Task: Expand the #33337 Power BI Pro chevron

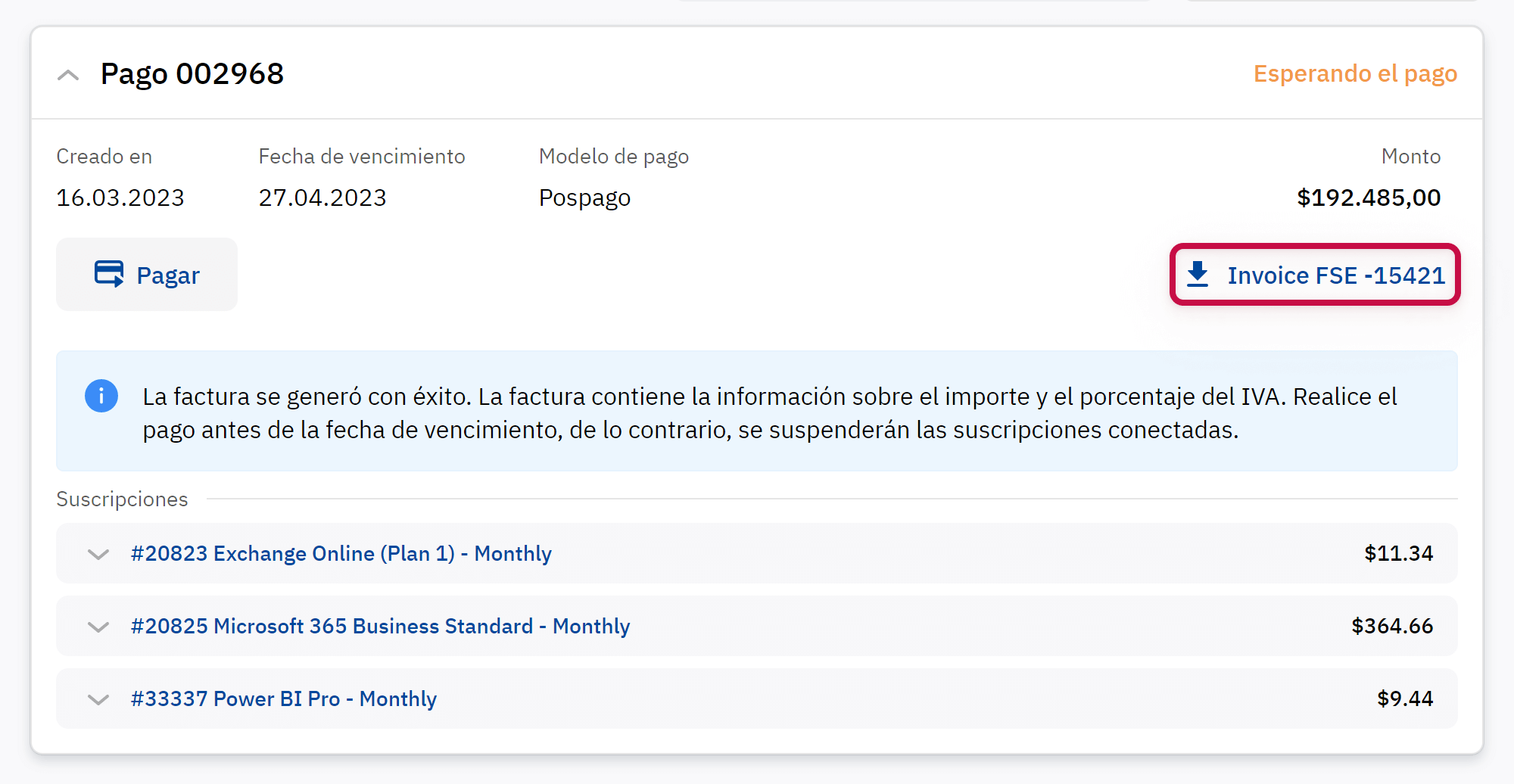Action: 98,699
